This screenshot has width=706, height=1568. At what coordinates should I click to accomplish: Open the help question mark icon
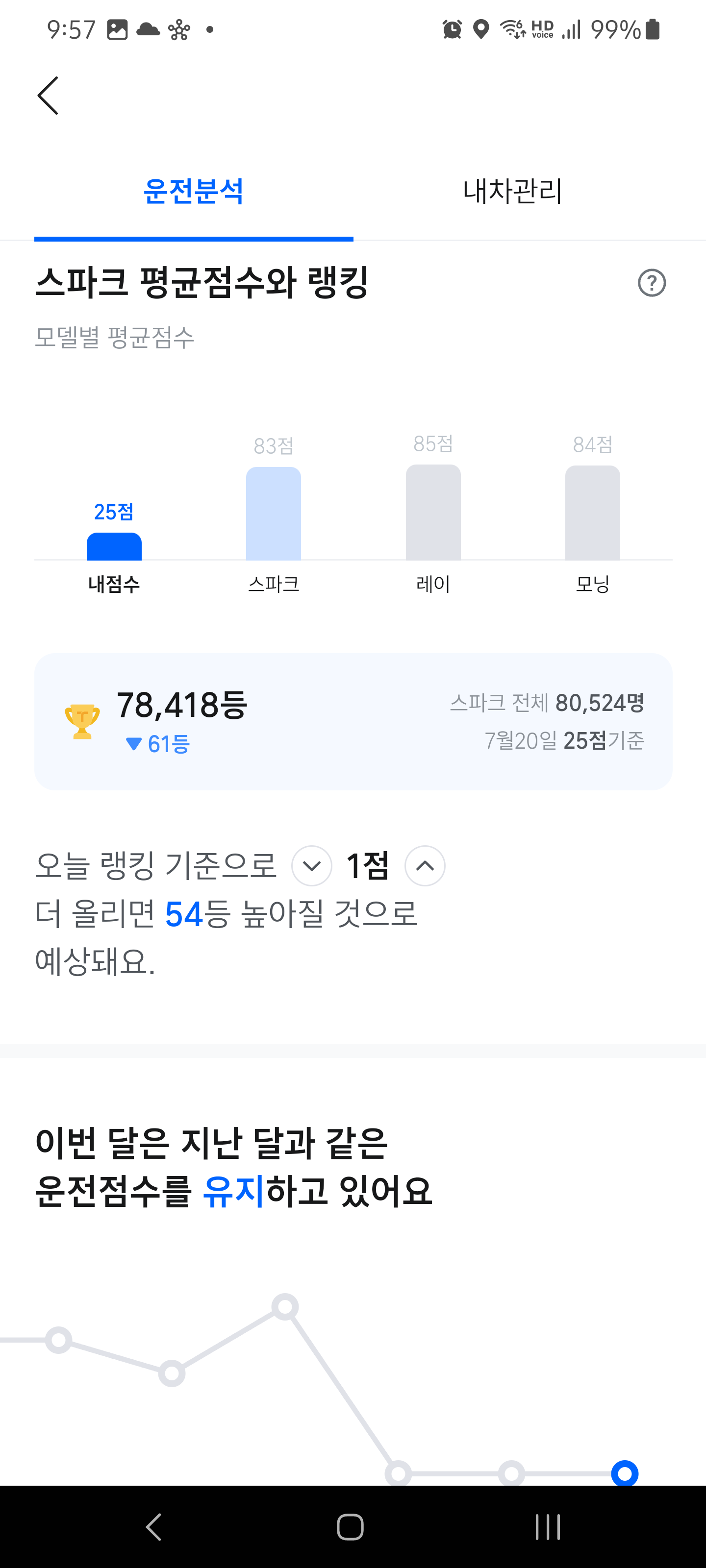651,283
